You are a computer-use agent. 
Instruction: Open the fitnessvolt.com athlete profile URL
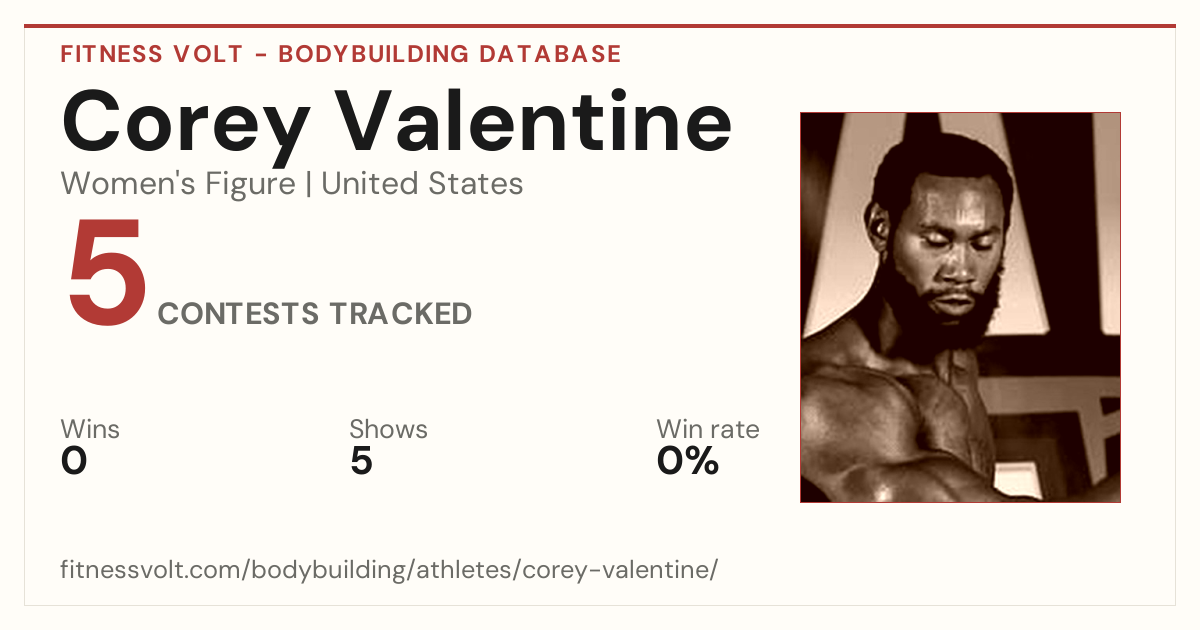click(x=389, y=571)
